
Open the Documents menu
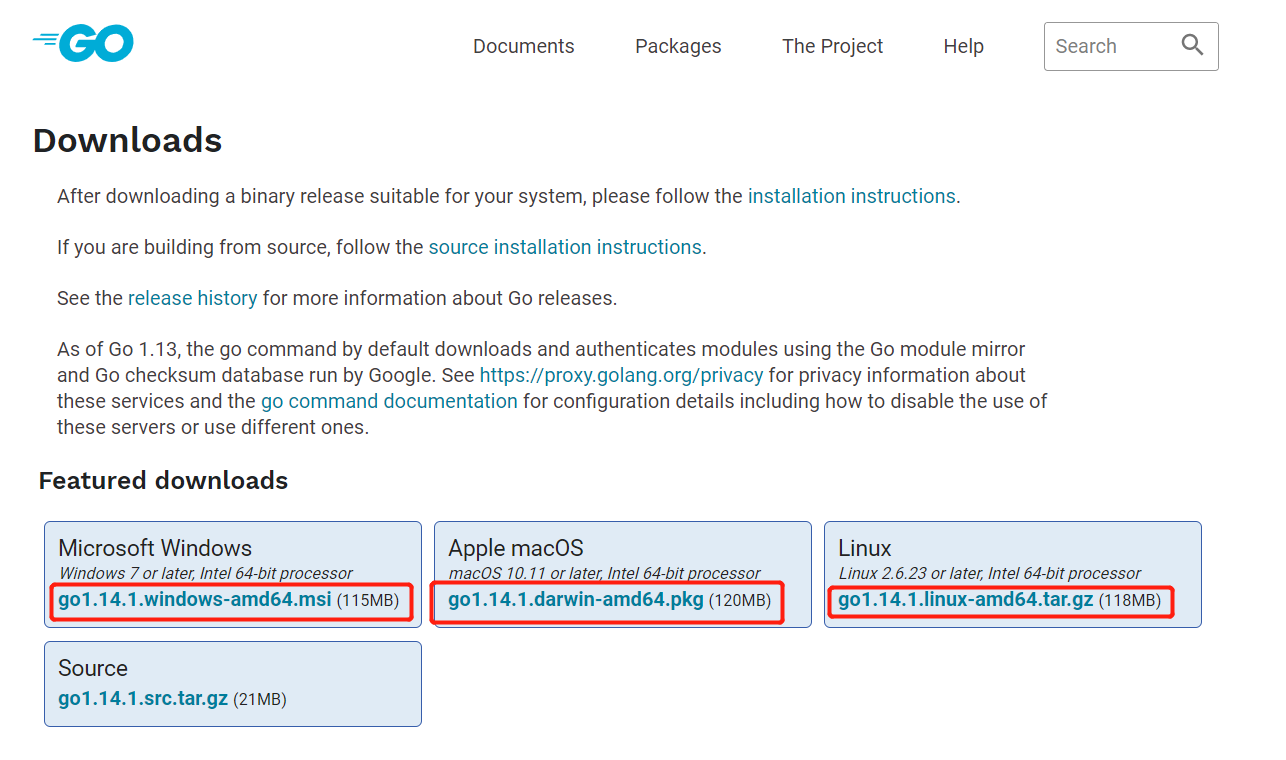coord(524,46)
